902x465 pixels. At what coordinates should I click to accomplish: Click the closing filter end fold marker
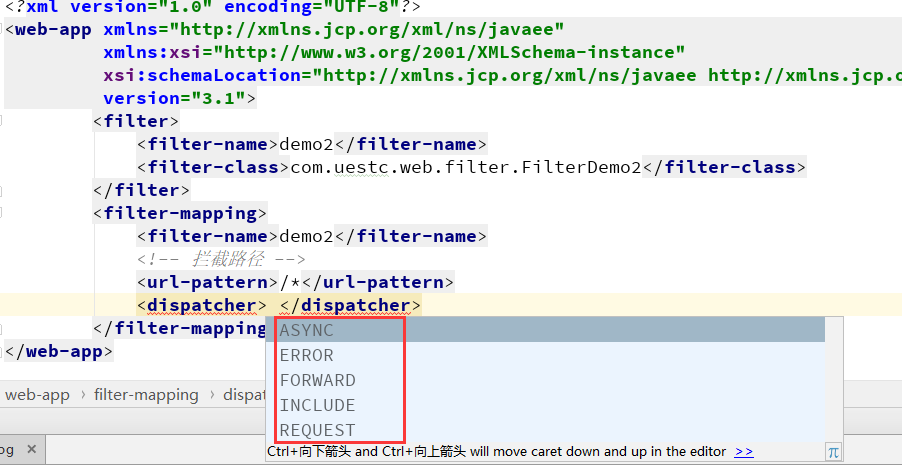2,189
